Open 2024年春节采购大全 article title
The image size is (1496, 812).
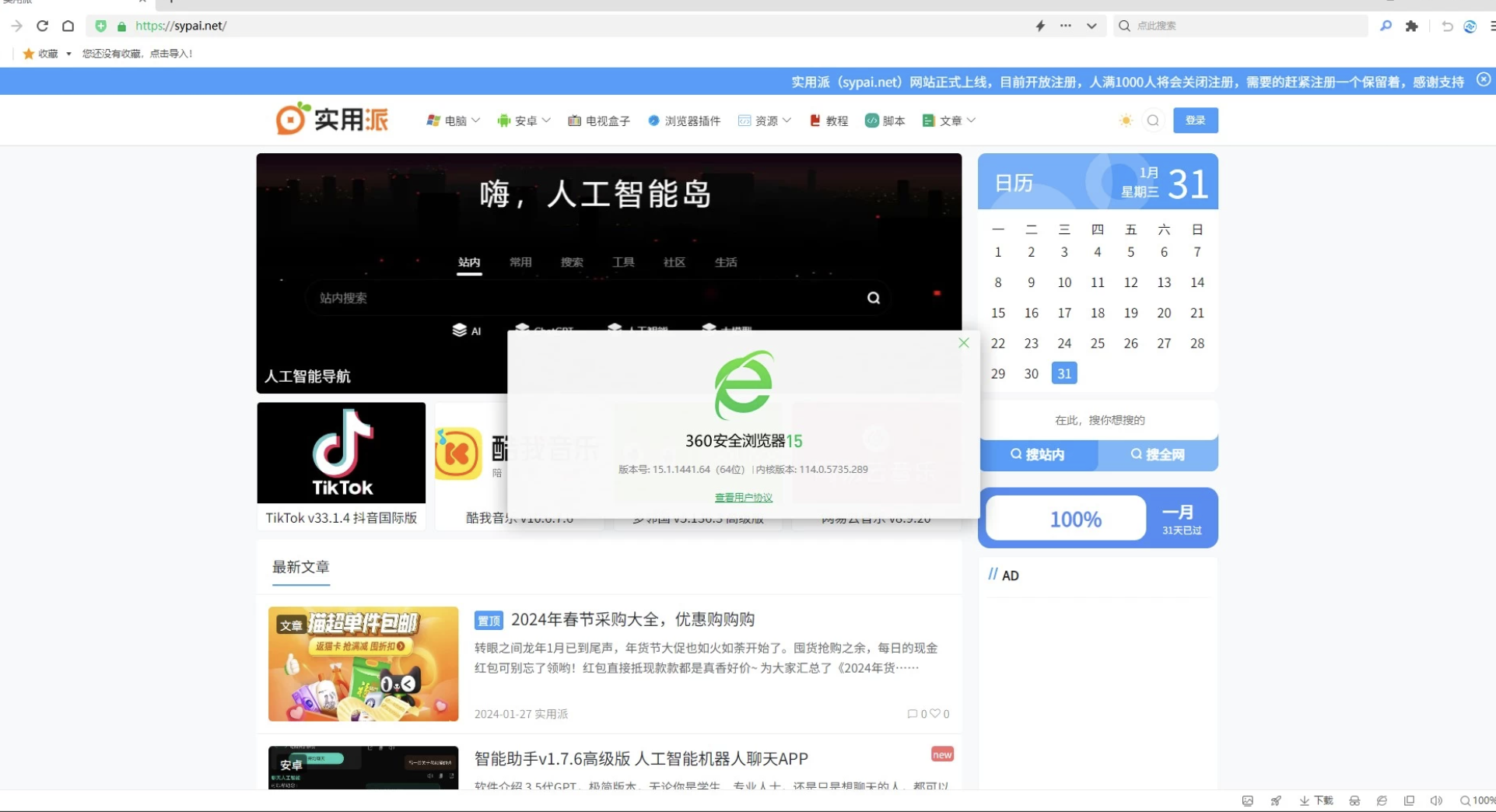632,620
